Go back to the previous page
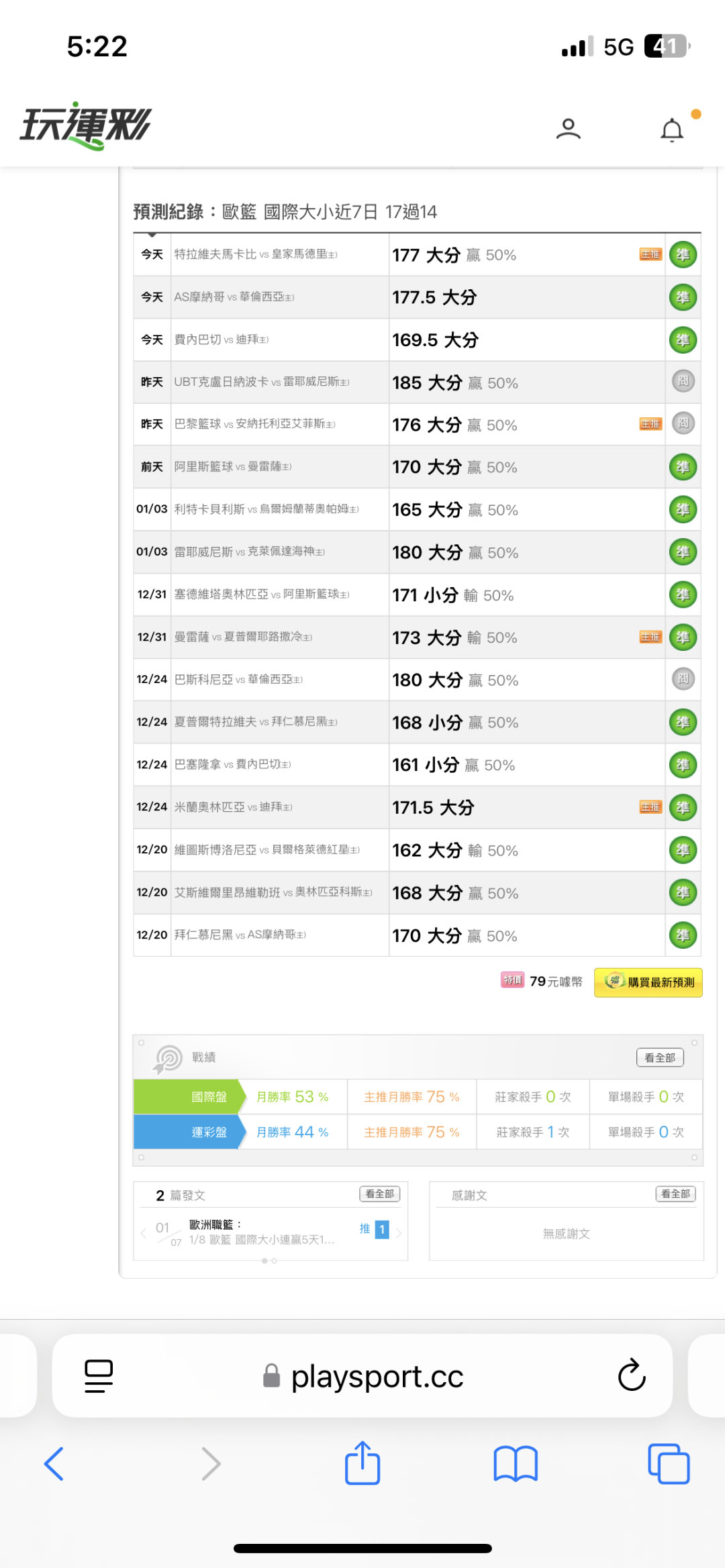The width and height of the screenshot is (725, 1568). [54, 1463]
